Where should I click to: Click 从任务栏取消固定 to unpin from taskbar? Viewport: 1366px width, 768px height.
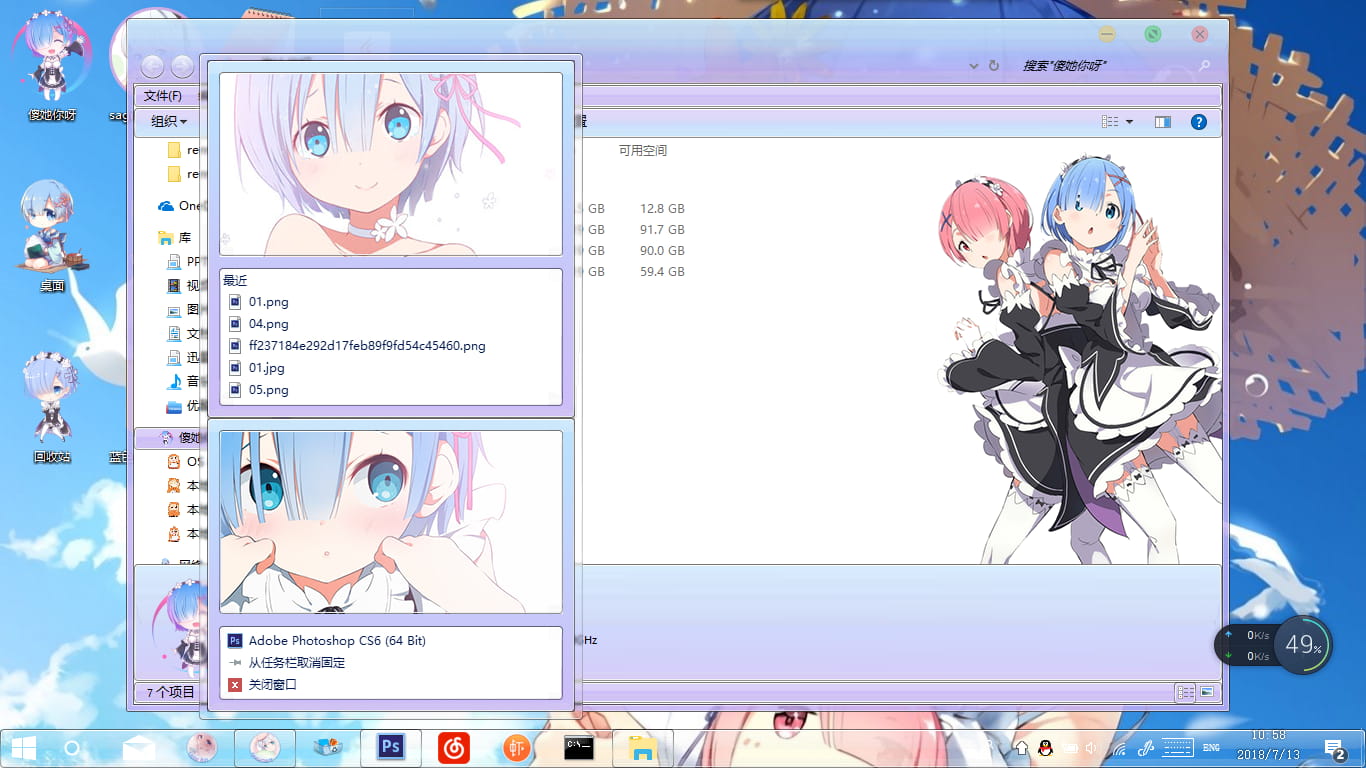coord(296,663)
